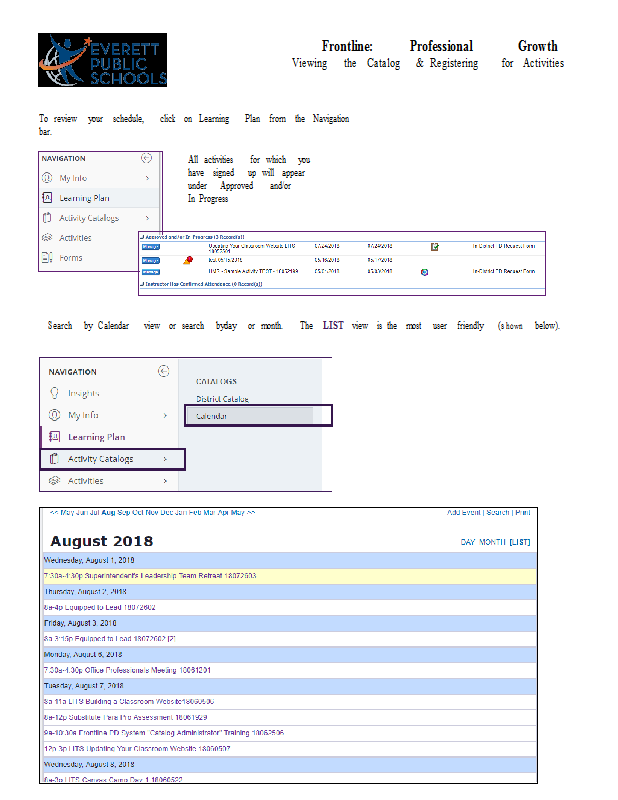Image resolution: width=618 pixels, height=800 pixels.
Task: Jump to Feb in calendar month bar
Action: [195, 512]
